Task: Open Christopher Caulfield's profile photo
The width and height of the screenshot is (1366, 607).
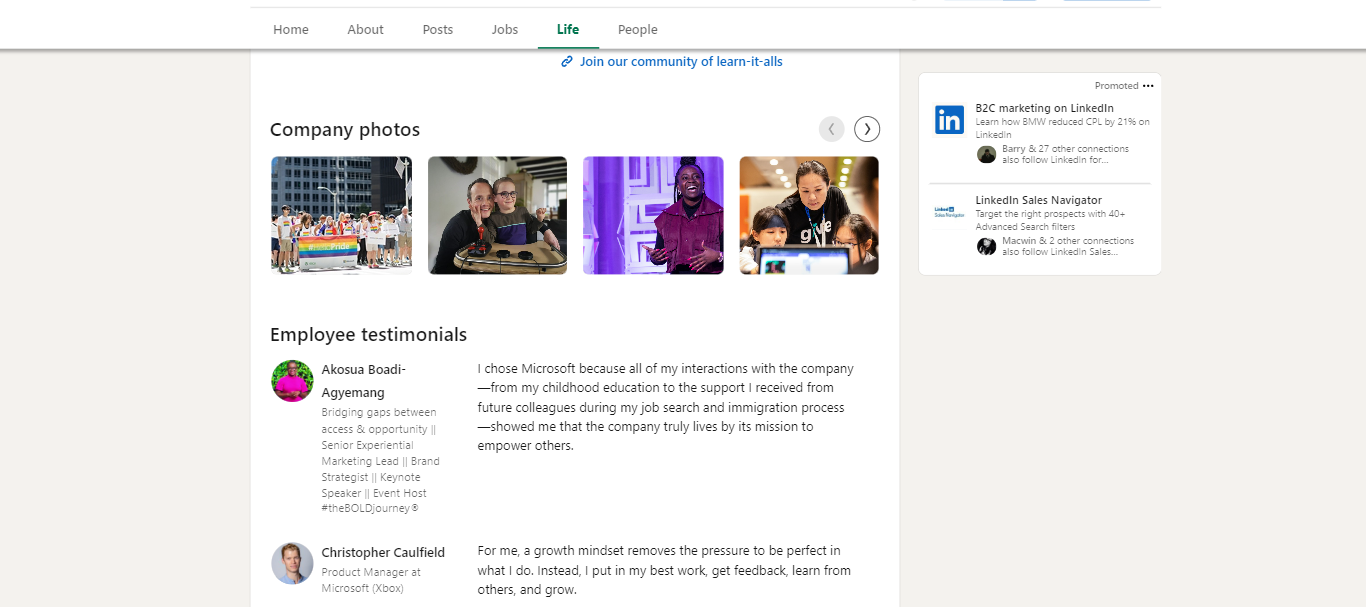Action: coord(292,564)
